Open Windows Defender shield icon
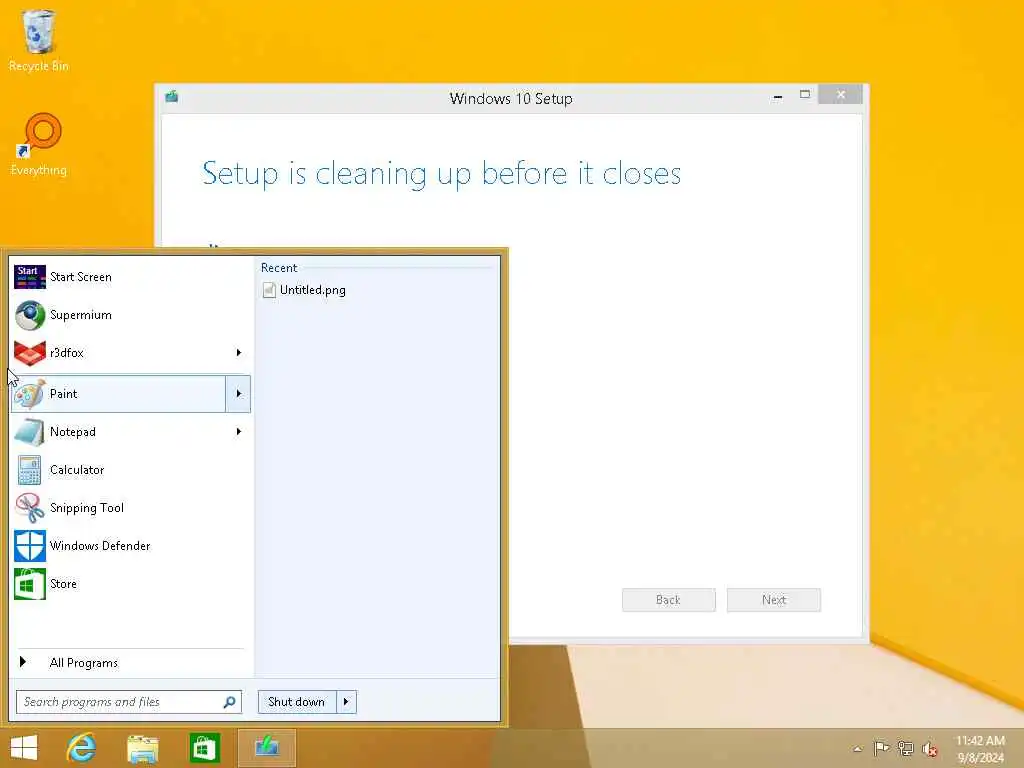The height and width of the screenshot is (768, 1024). pos(30,546)
